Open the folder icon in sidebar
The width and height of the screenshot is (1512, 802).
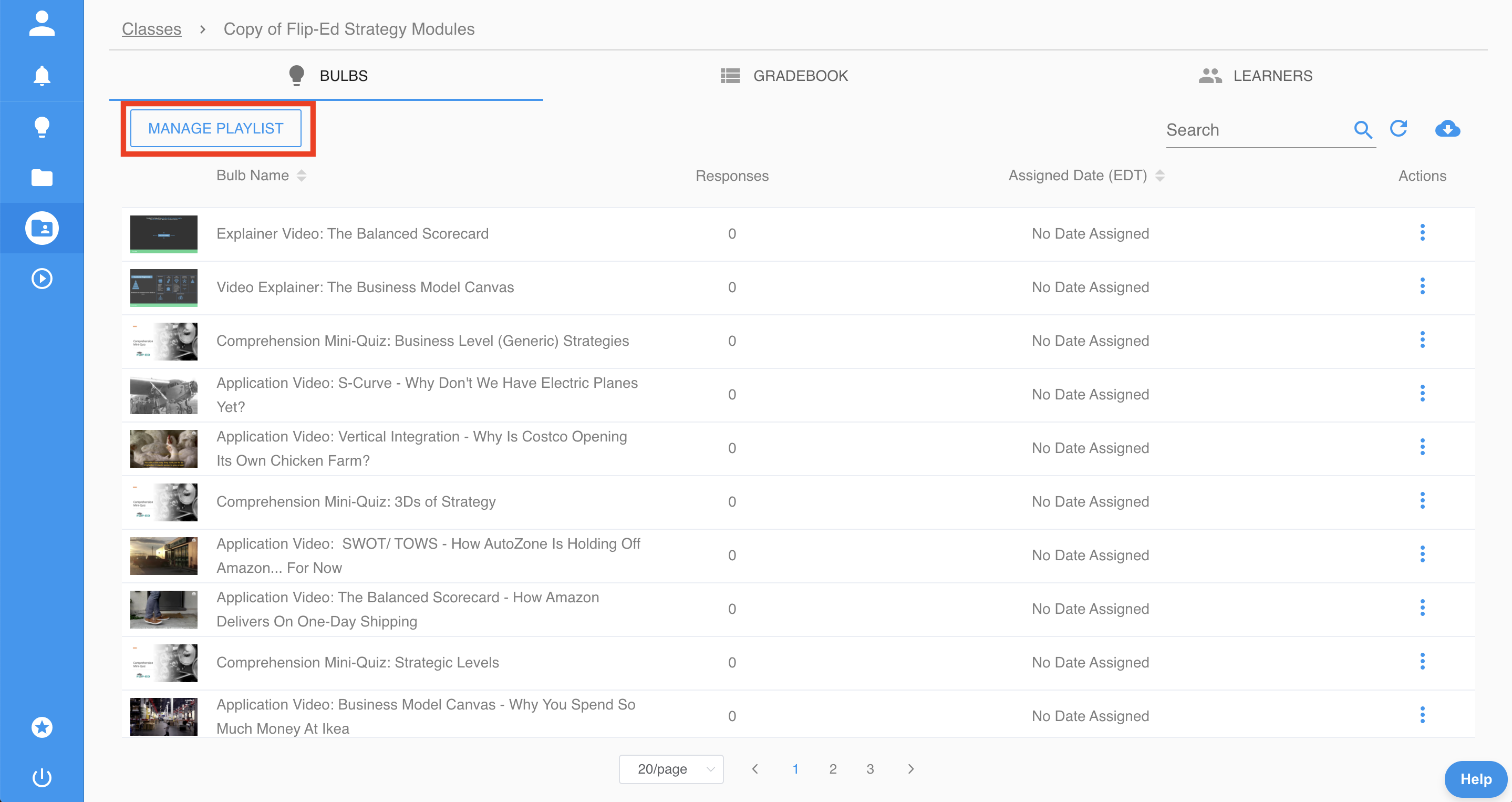click(42, 177)
